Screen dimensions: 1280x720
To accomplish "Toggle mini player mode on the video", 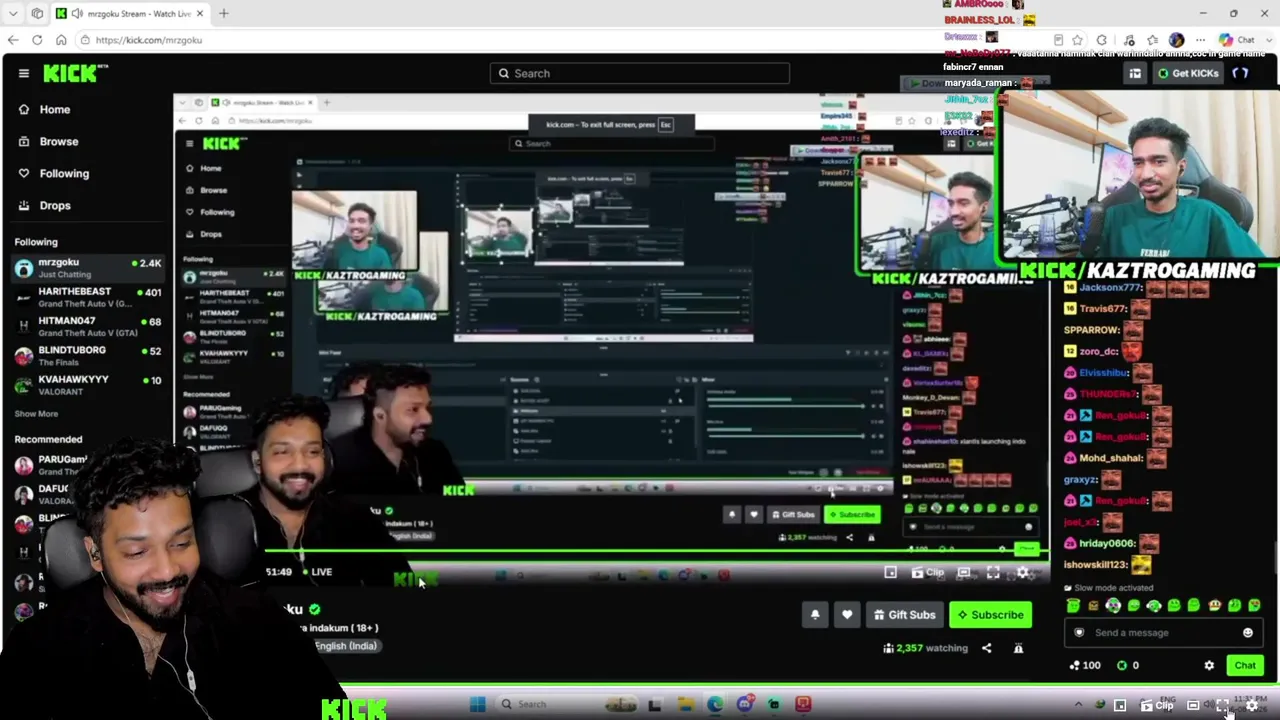I will (x=891, y=573).
